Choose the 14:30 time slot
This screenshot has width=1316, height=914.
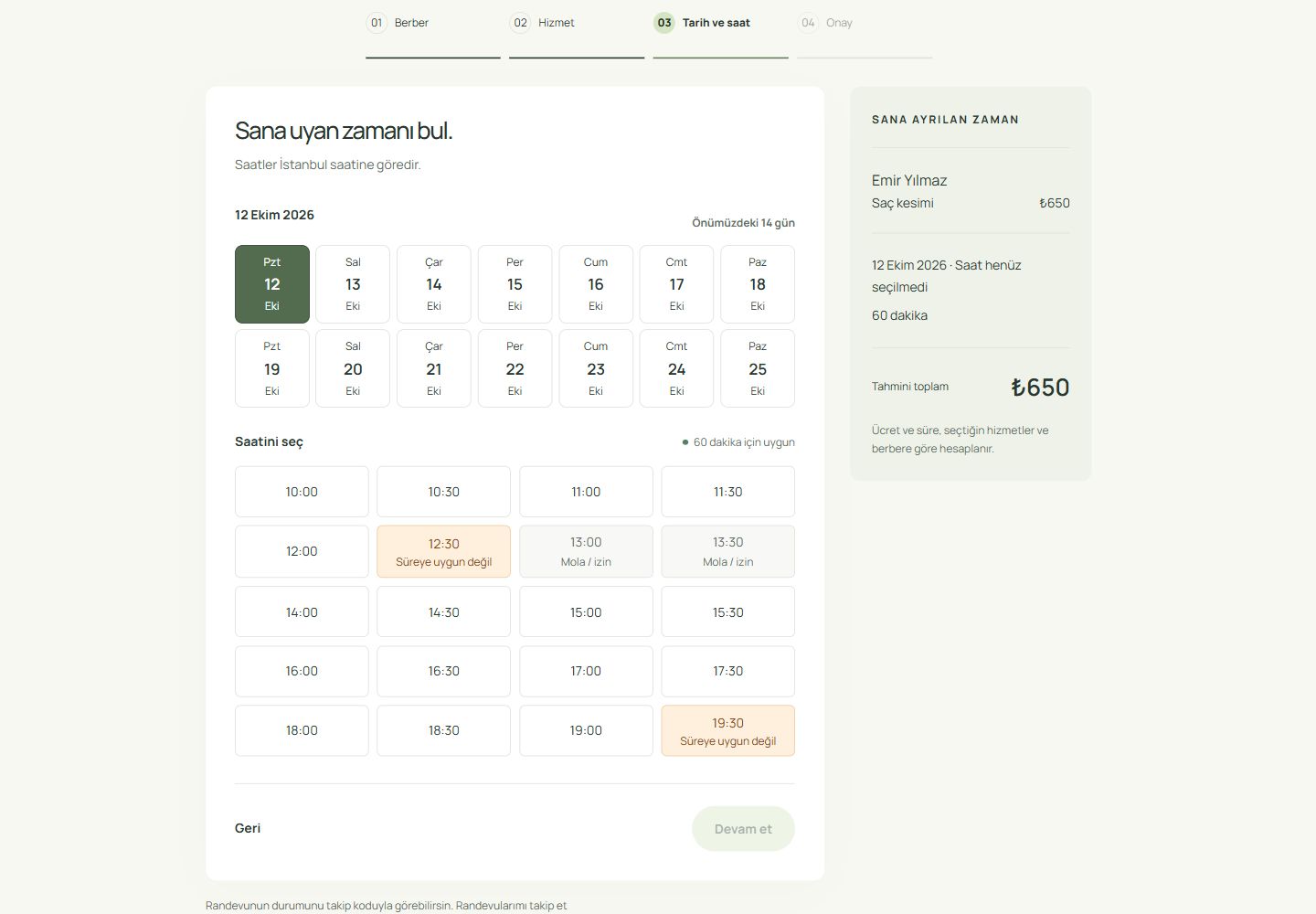(x=443, y=611)
